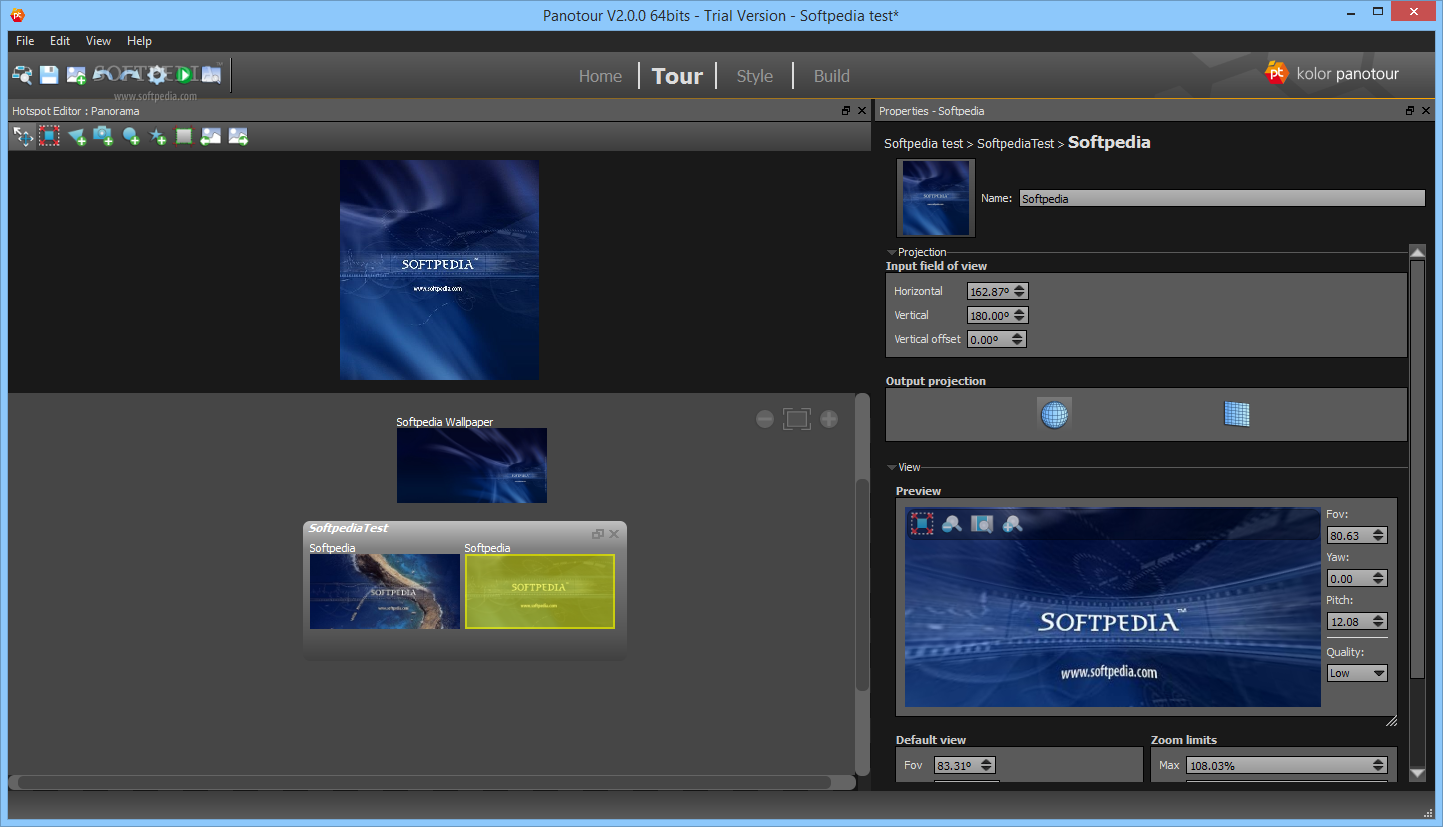This screenshot has height=827, width=1443.
Task: Click the zoom-to-region magnifier icon in Preview
Action: [982, 523]
